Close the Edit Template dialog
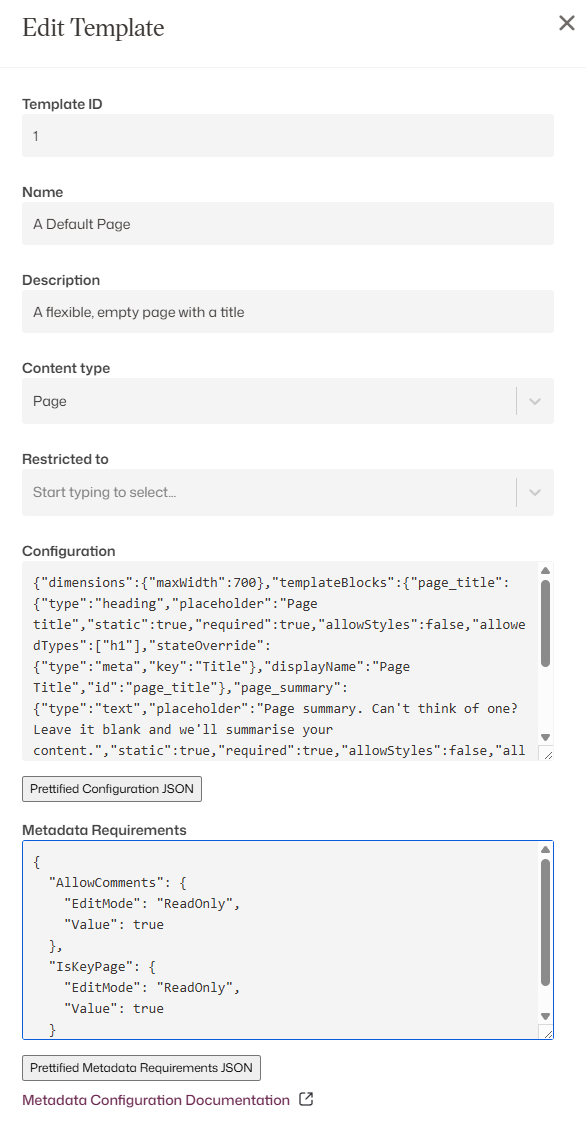The width and height of the screenshot is (586, 1144). [567, 23]
